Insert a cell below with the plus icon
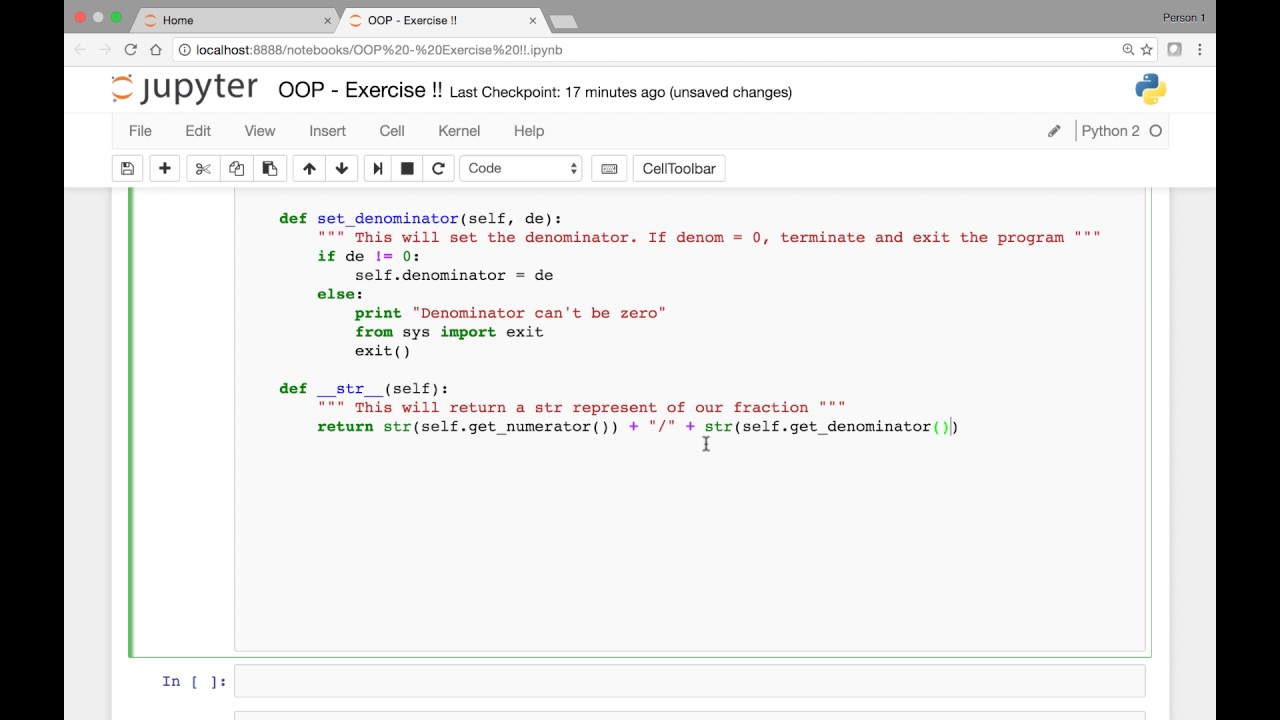Viewport: 1280px width, 720px height. point(165,168)
